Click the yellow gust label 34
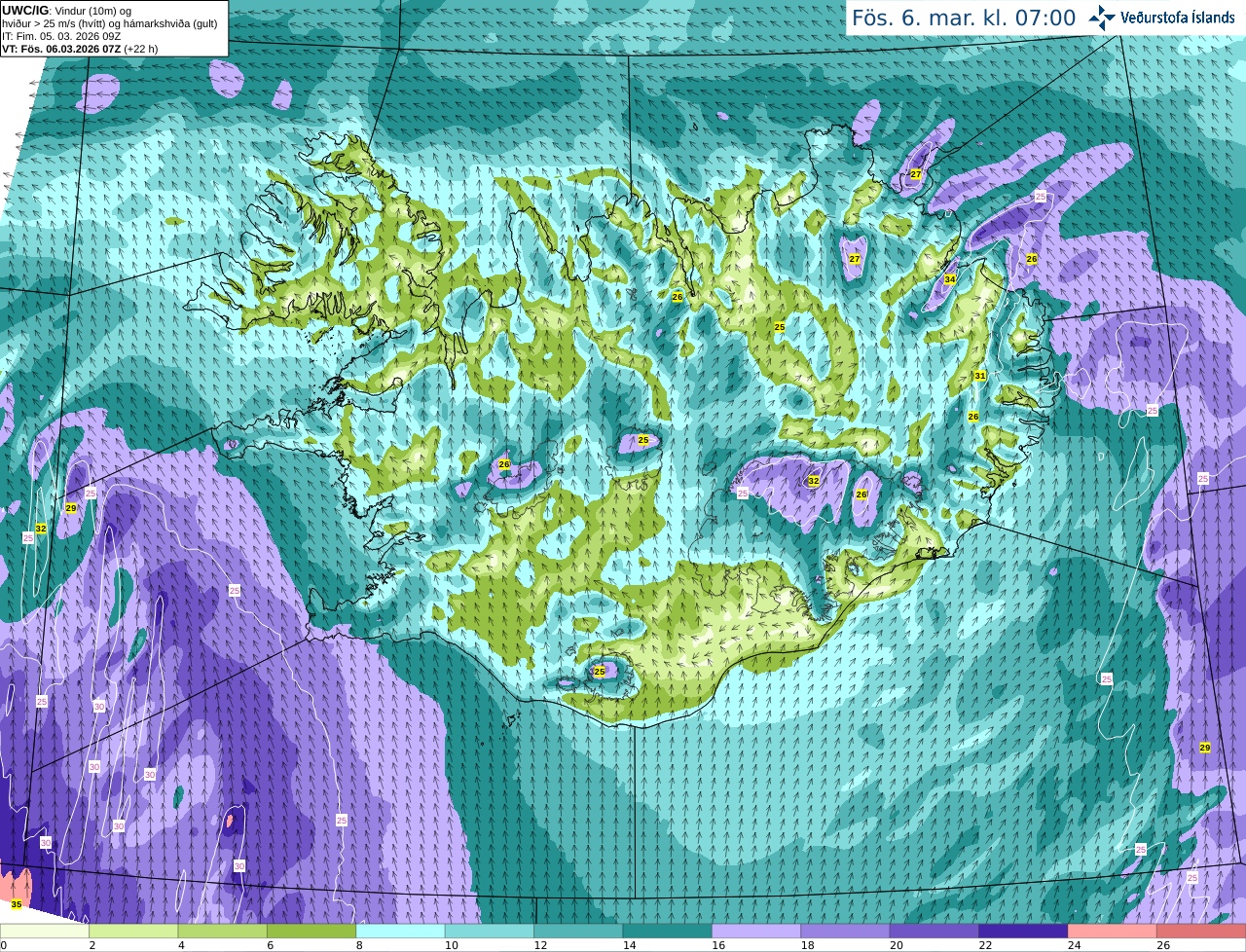This screenshot has height=952, width=1246. click(x=949, y=279)
